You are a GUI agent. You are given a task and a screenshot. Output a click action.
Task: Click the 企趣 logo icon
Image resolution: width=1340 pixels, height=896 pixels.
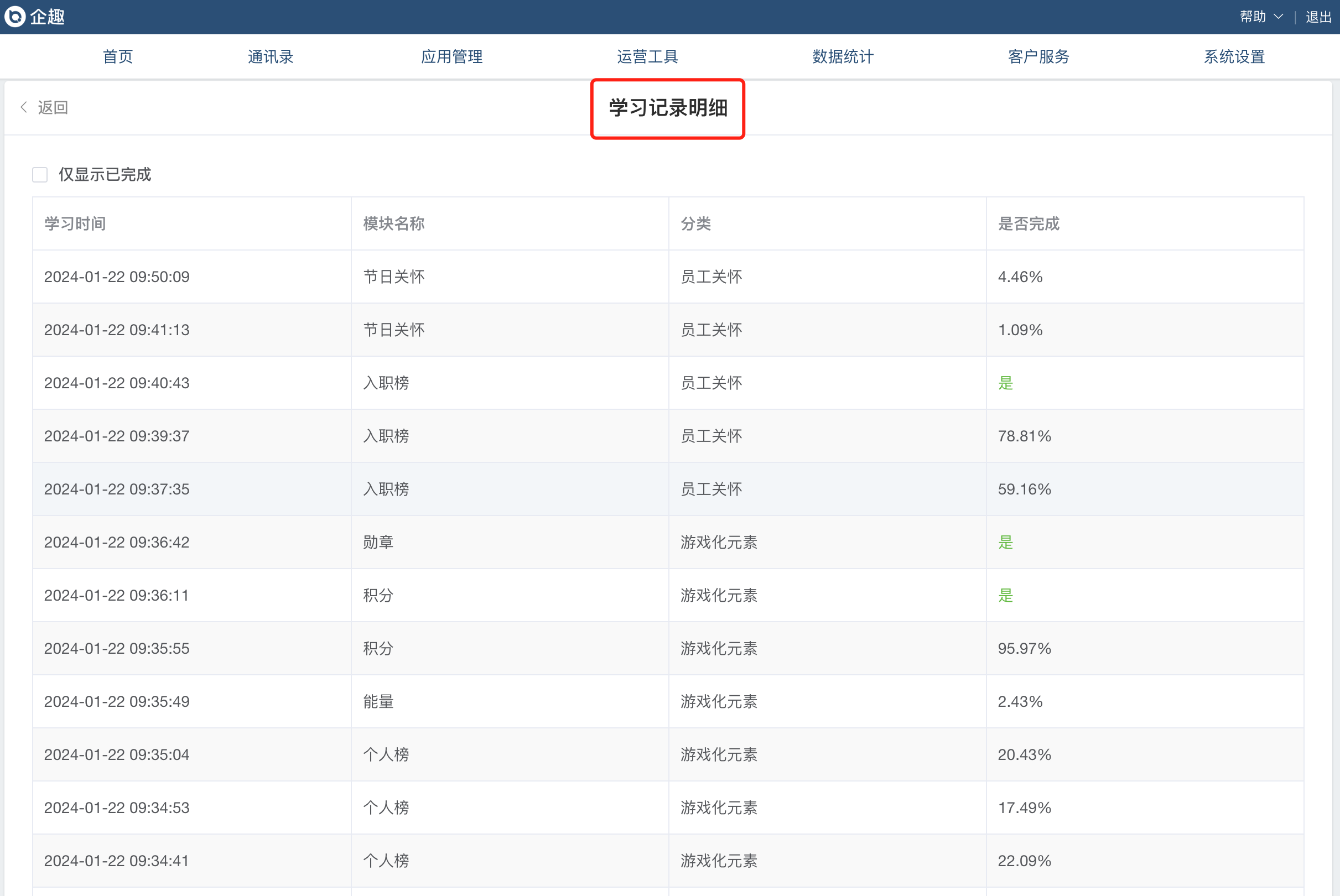pyautogui.click(x=15, y=17)
